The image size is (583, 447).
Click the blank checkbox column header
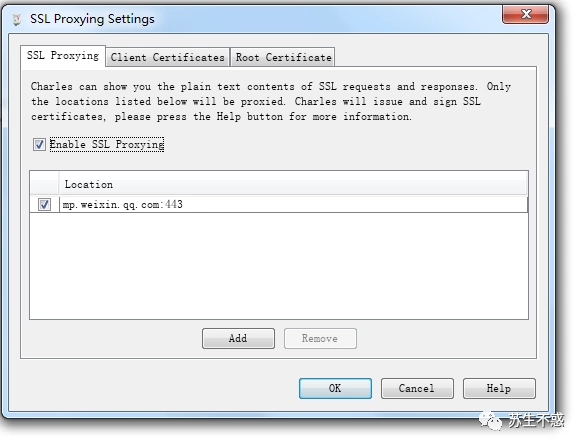click(44, 184)
